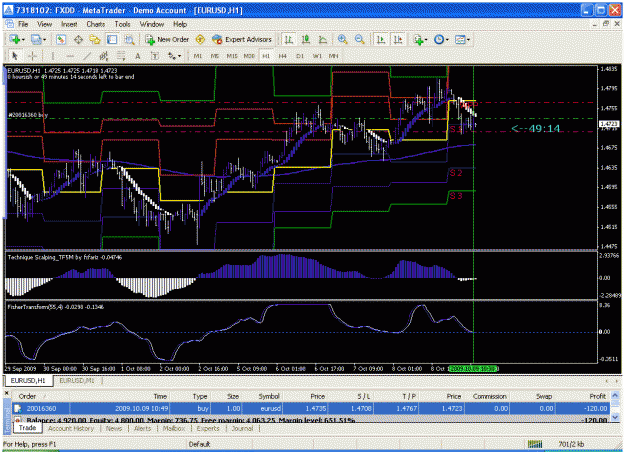Switch timeframe to D1

300,56
